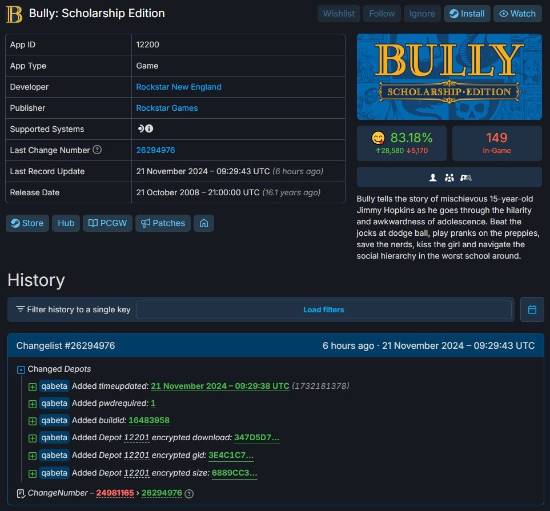This screenshot has width=550, height=511.
Task: Click truncated value 347D5D7...
Action: point(257,437)
